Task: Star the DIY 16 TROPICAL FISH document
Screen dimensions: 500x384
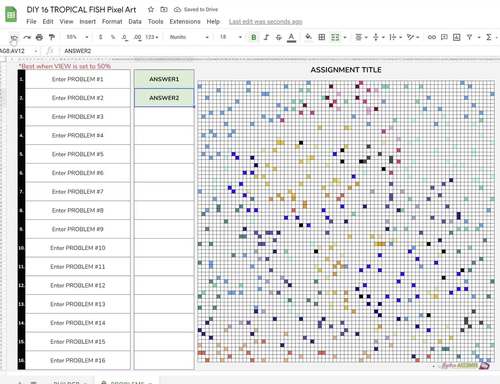Action: 151,10
